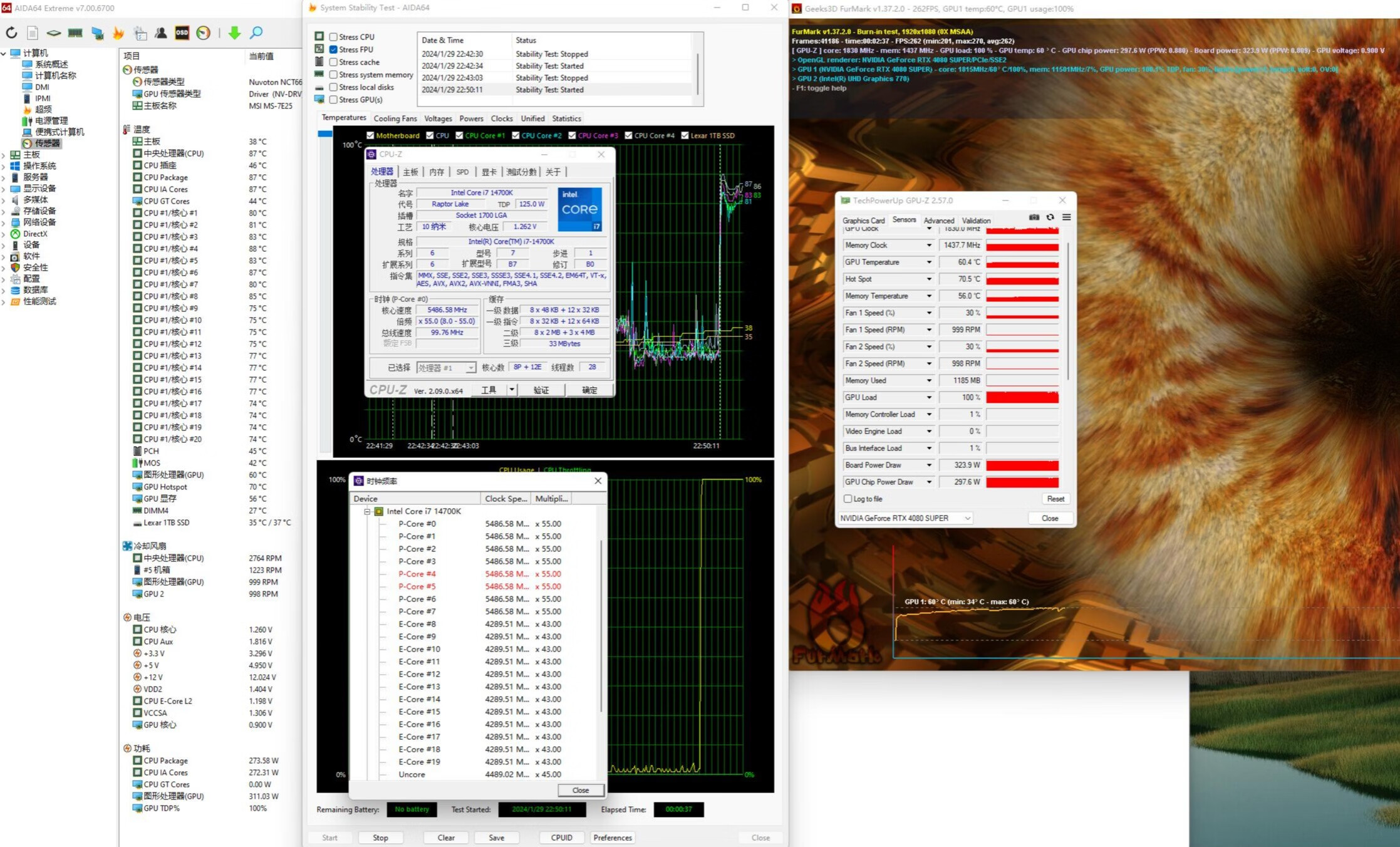Check Log to file in GPU-Z
This screenshot has width=1400, height=847.
(x=848, y=499)
